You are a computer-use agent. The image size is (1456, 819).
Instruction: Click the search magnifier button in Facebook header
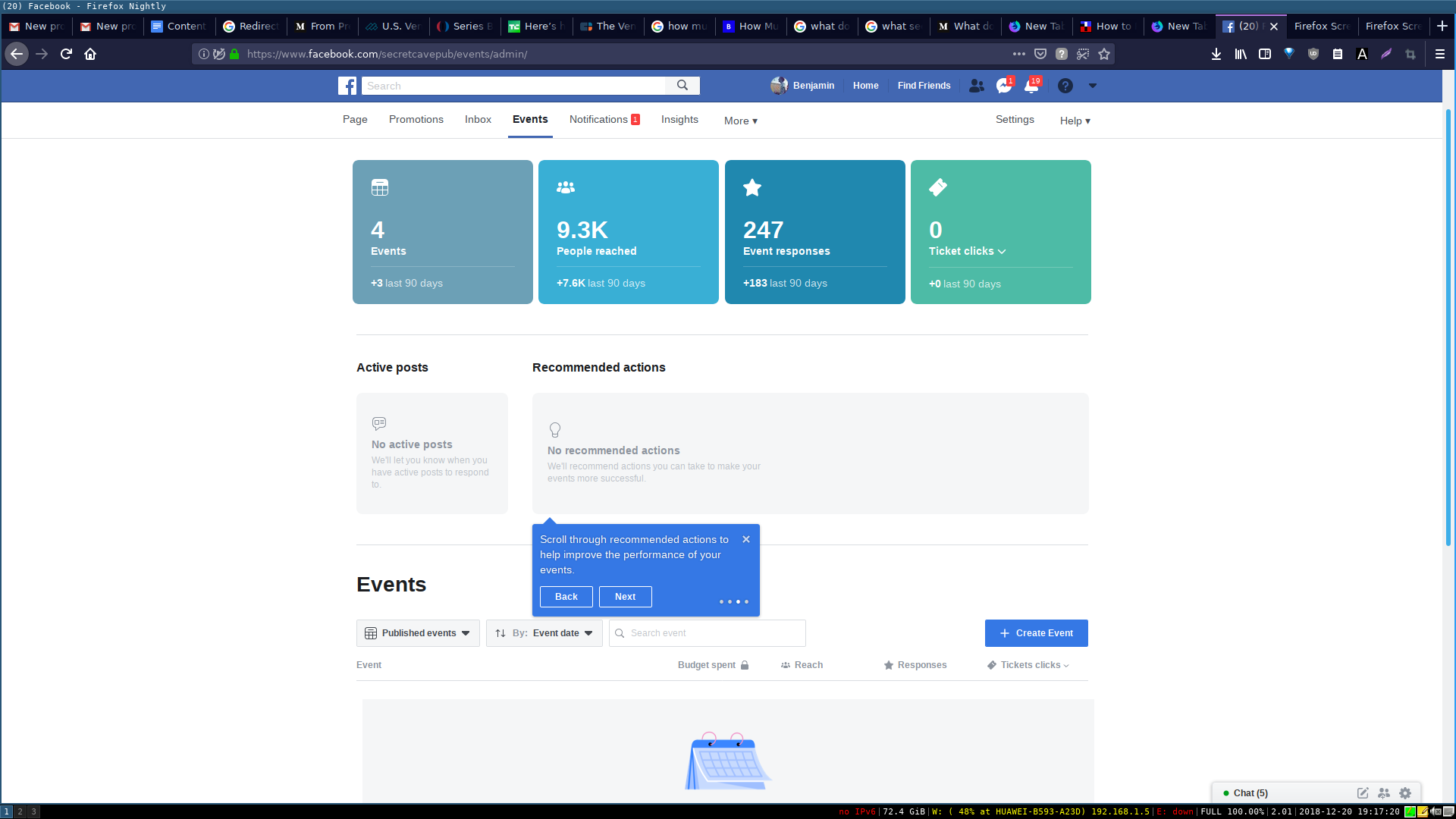682,86
